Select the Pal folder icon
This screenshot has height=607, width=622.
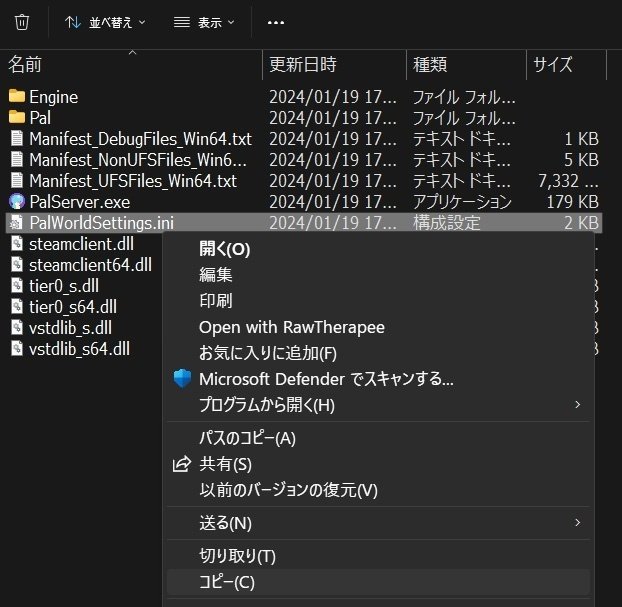pyautogui.click(x=17, y=117)
